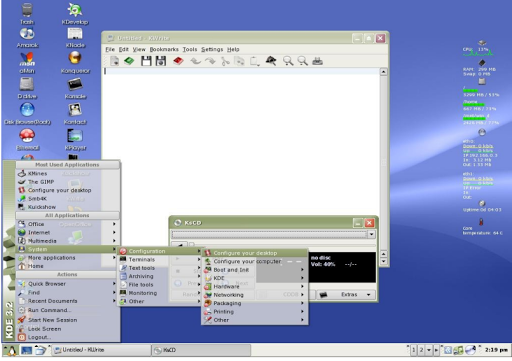Click the Copy icon in KWrite toolbar
Viewport: 512px width, 361px height.
239,61
